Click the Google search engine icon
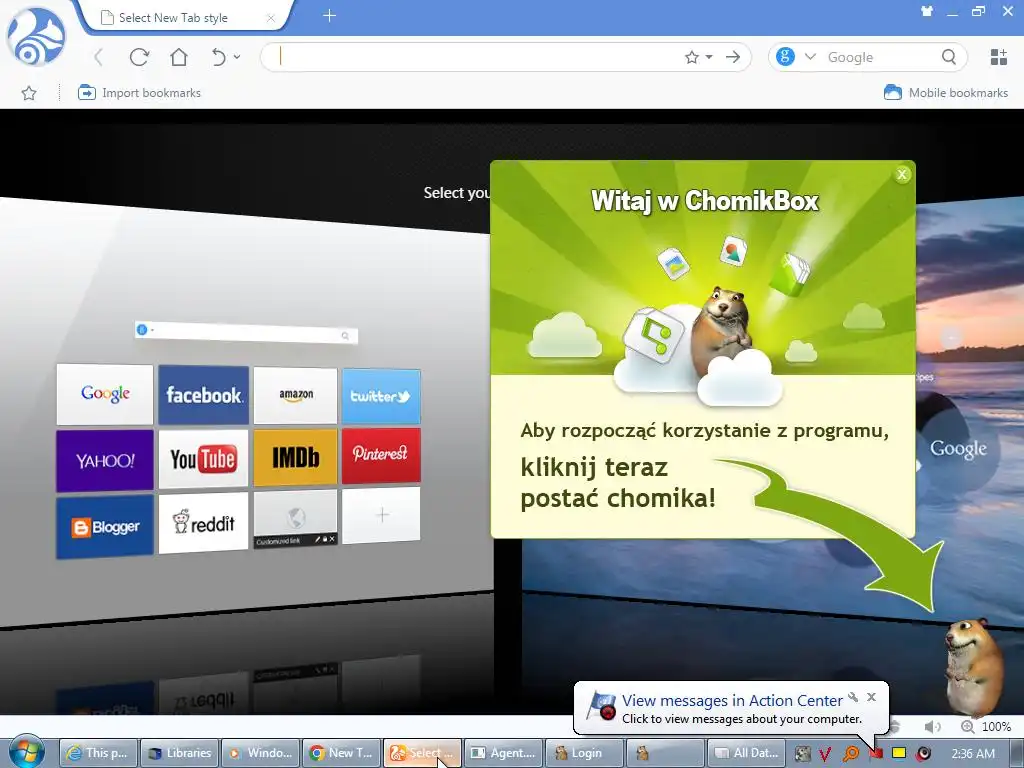Image resolution: width=1024 pixels, height=768 pixels. [786, 57]
